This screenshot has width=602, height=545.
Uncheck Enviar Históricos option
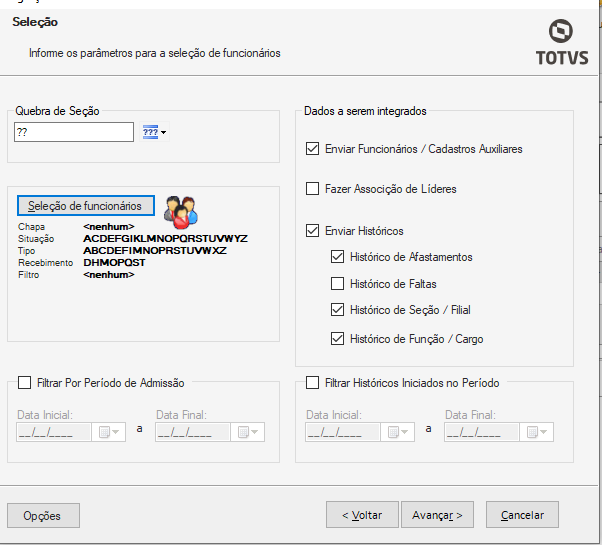click(x=314, y=231)
